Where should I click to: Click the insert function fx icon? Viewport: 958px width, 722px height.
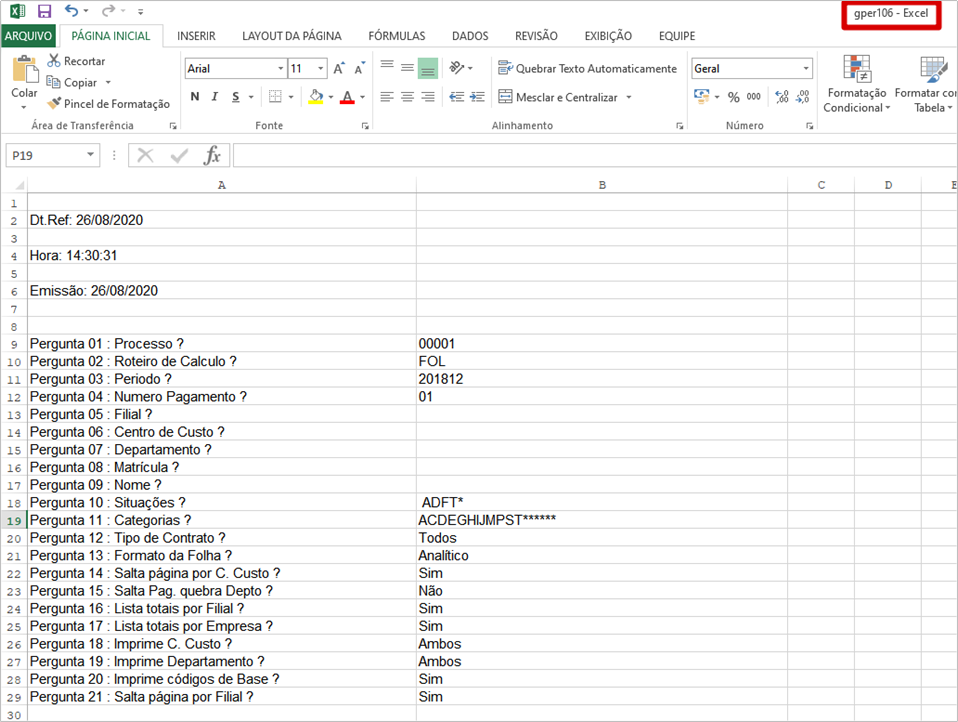pos(212,155)
